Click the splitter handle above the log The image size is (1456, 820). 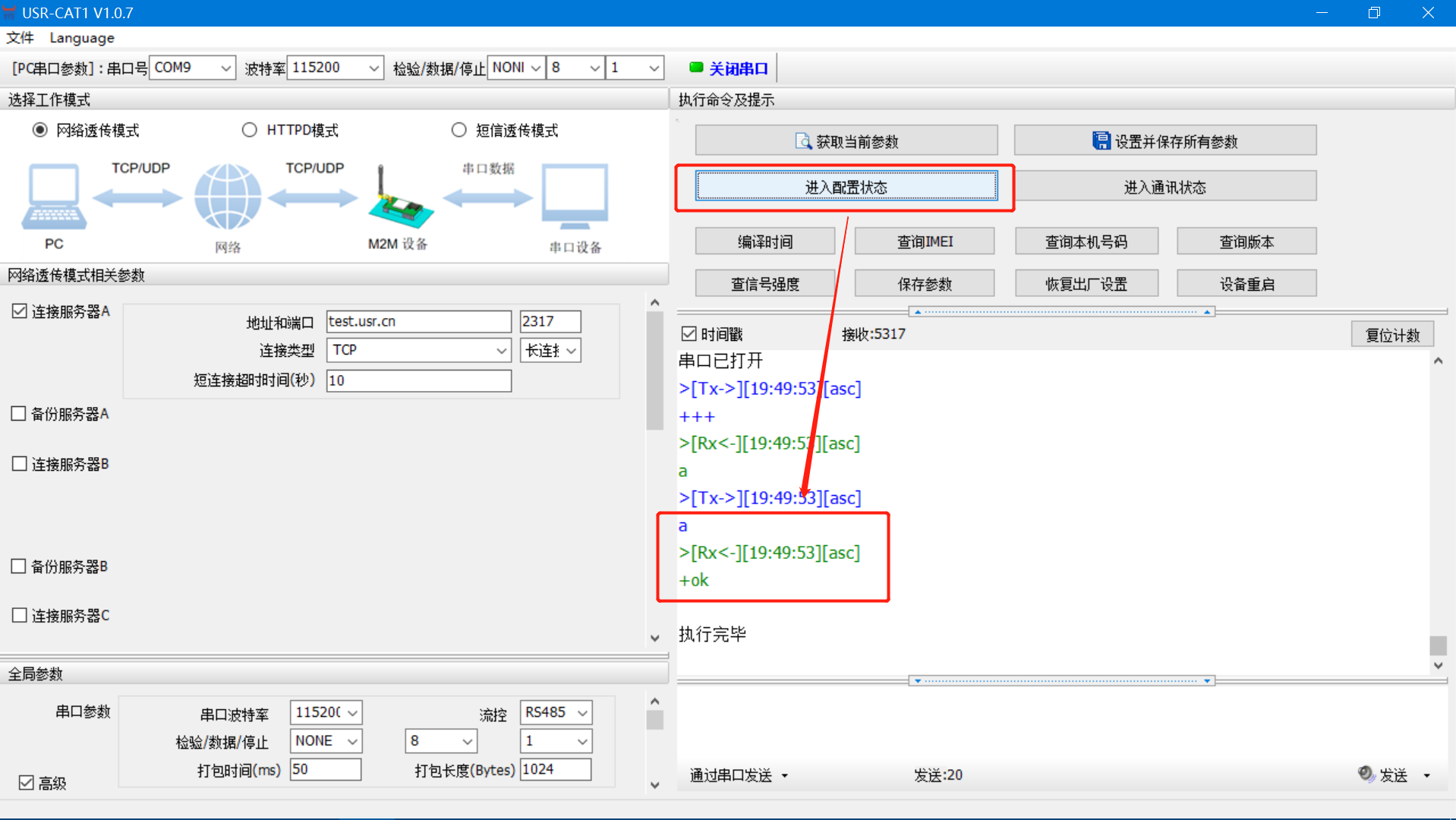point(1062,311)
